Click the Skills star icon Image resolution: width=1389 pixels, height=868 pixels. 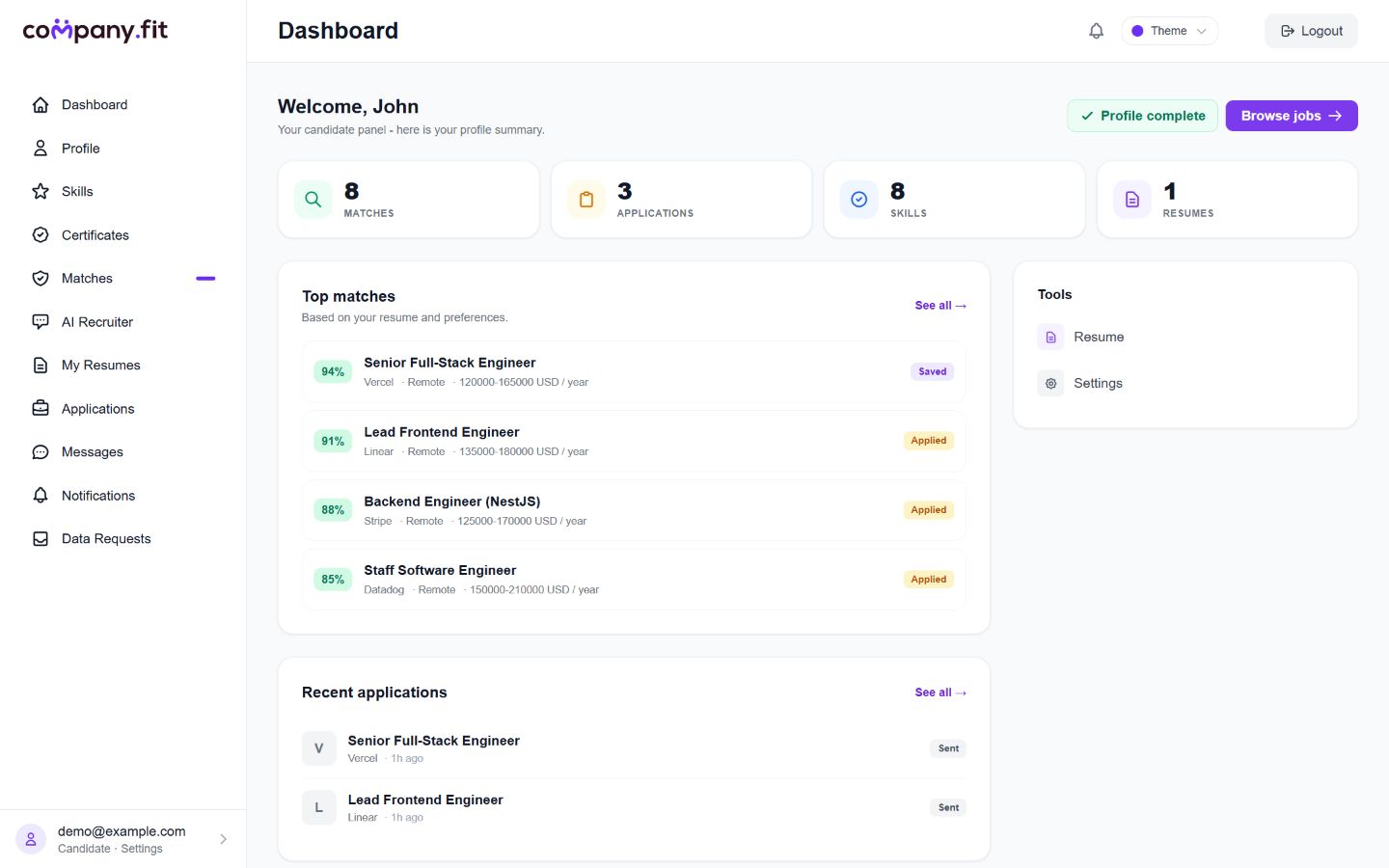coord(41,192)
